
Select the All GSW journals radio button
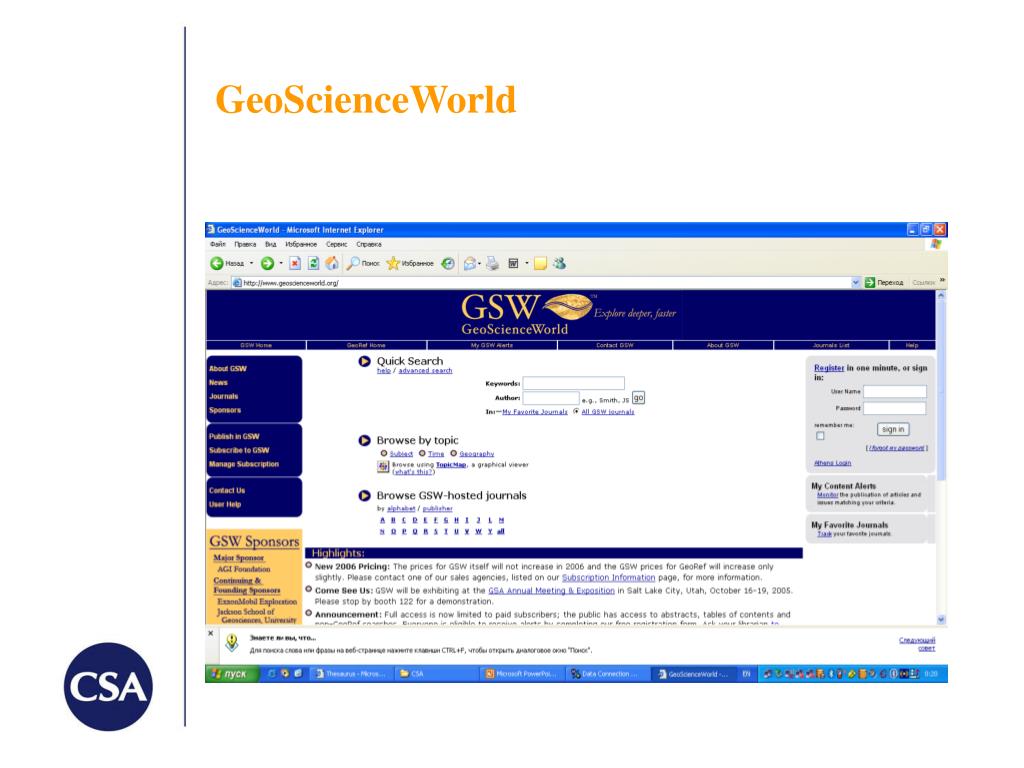tap(576, 411)
